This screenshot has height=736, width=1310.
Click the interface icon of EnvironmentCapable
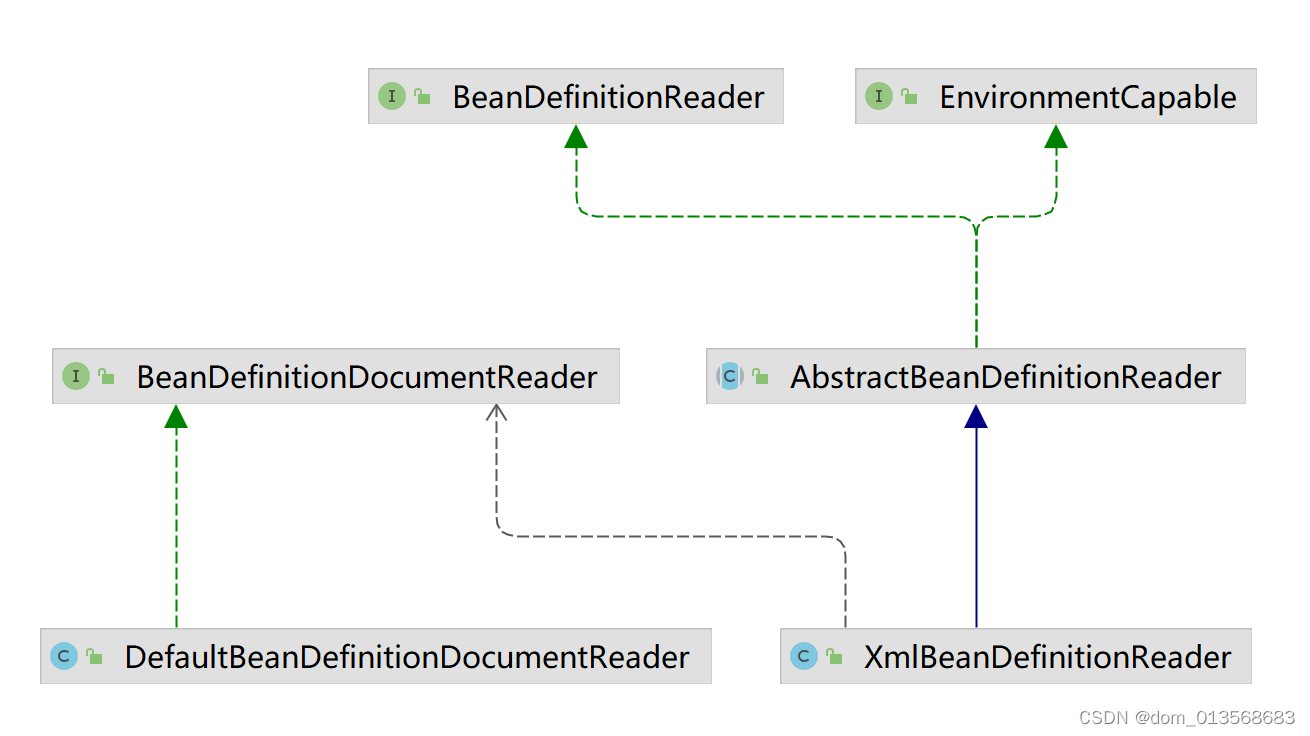[878, 97]
